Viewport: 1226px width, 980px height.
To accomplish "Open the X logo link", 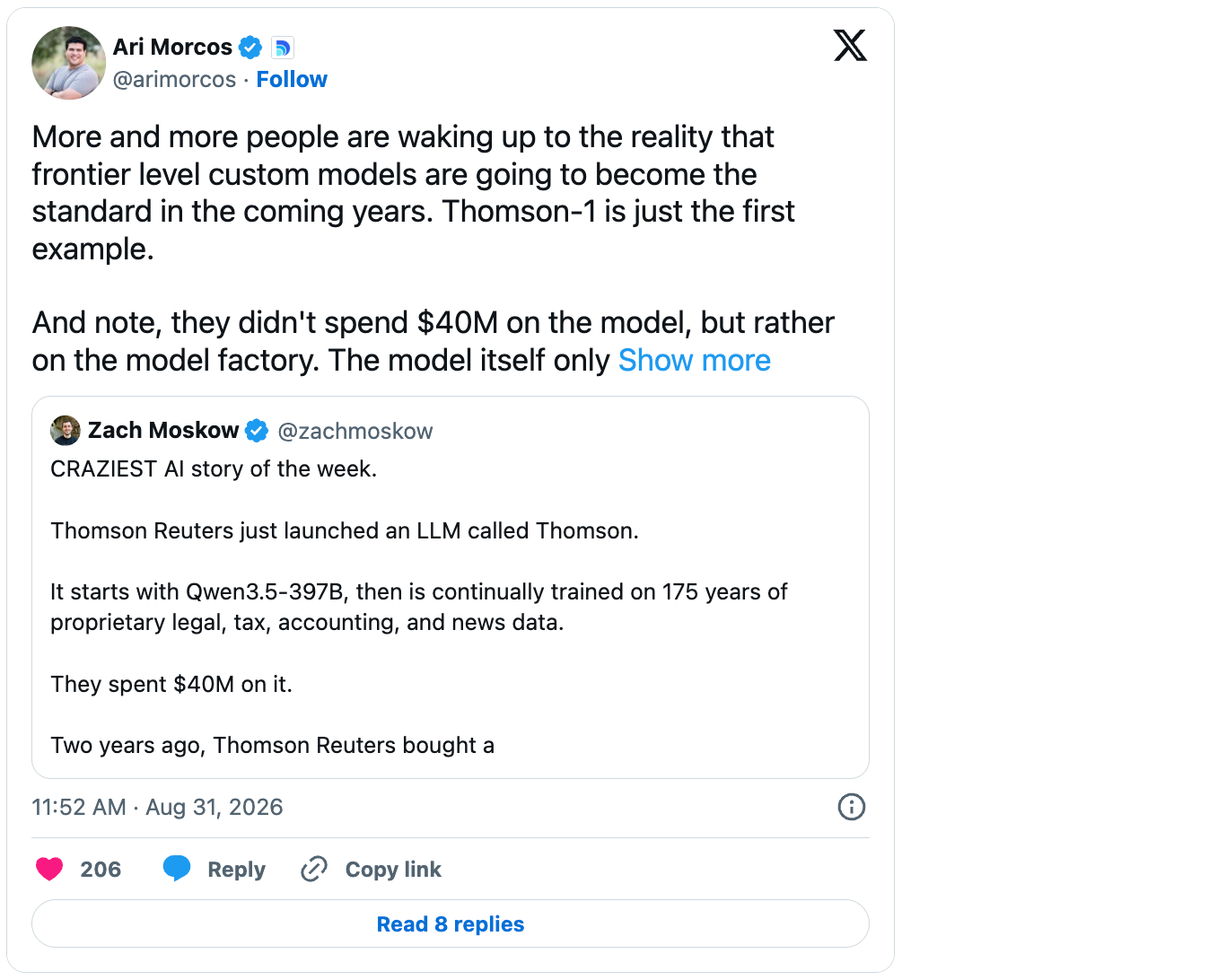I will (850, 45).
